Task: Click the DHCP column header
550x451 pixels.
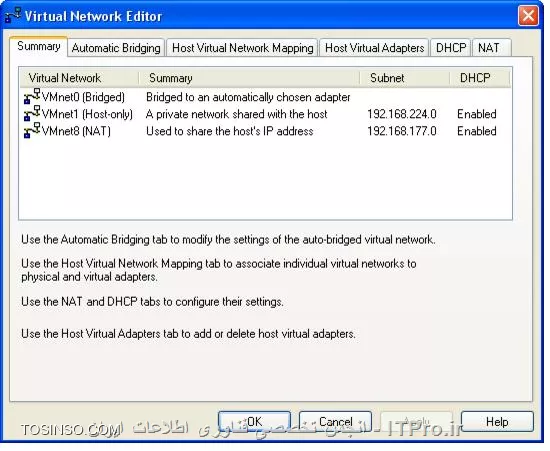Action: pyautogui.click(x=480, y=78)
